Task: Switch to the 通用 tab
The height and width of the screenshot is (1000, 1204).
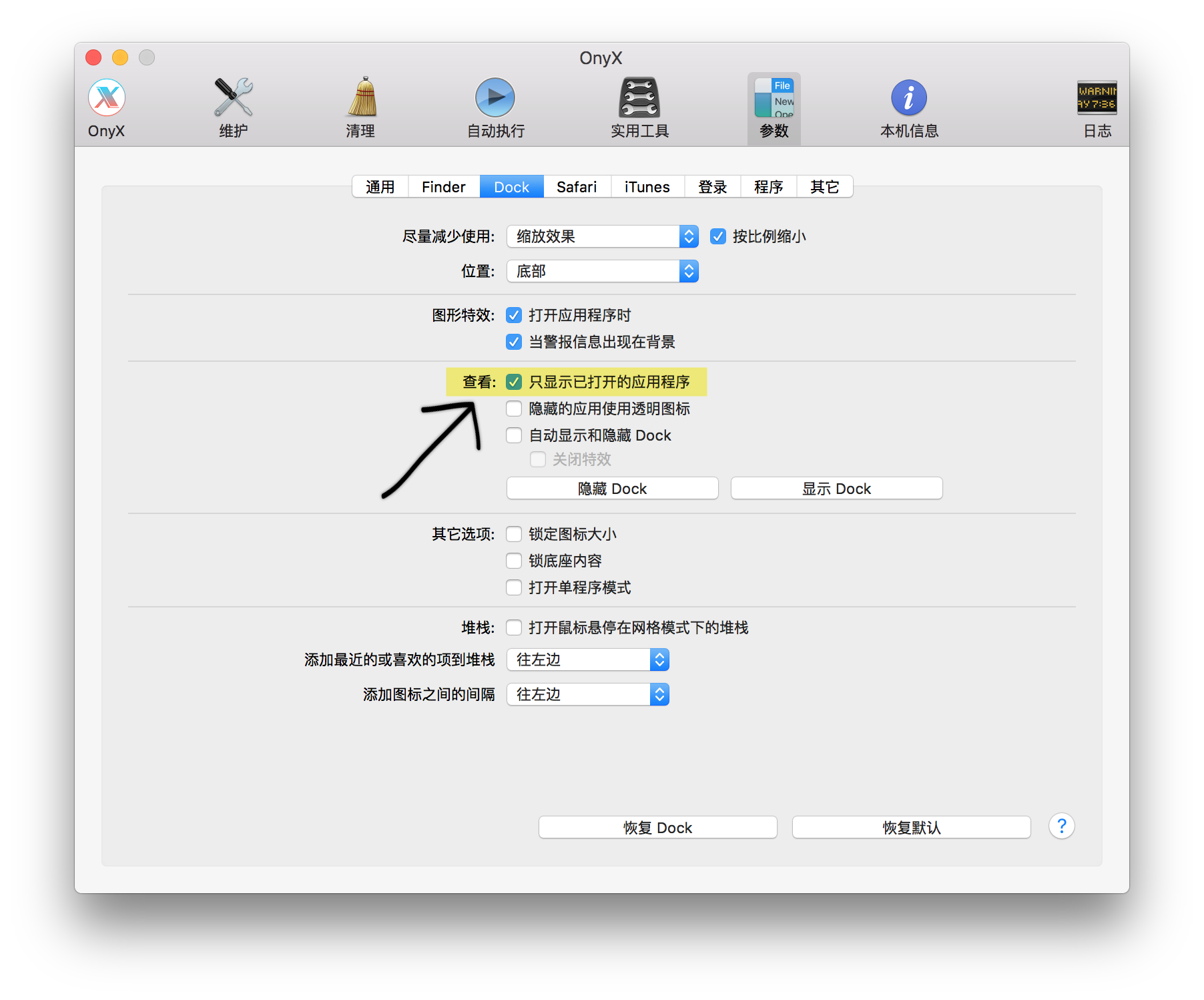Action: click(x=380, y=187)
